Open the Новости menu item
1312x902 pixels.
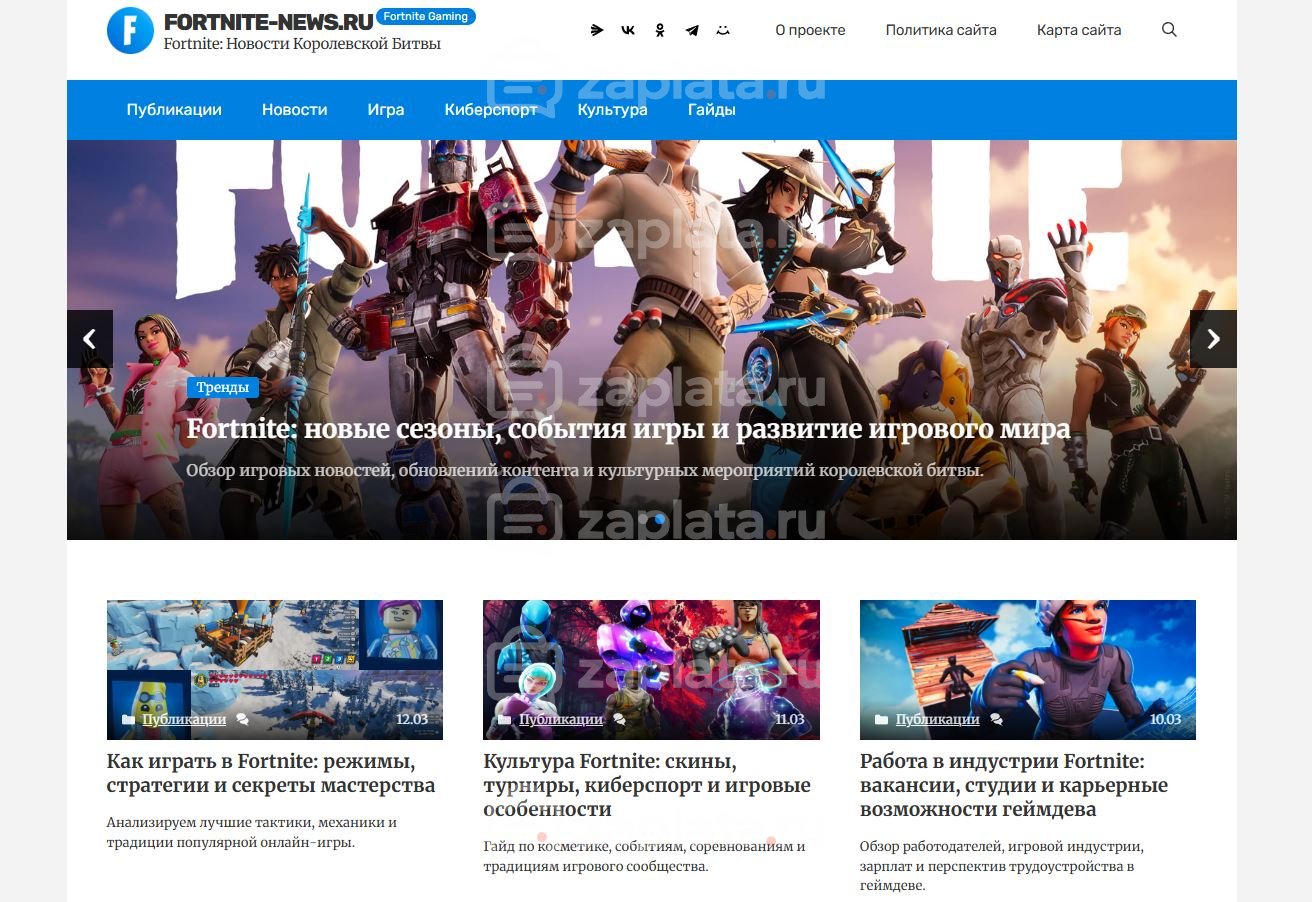(x=295, y=110)
